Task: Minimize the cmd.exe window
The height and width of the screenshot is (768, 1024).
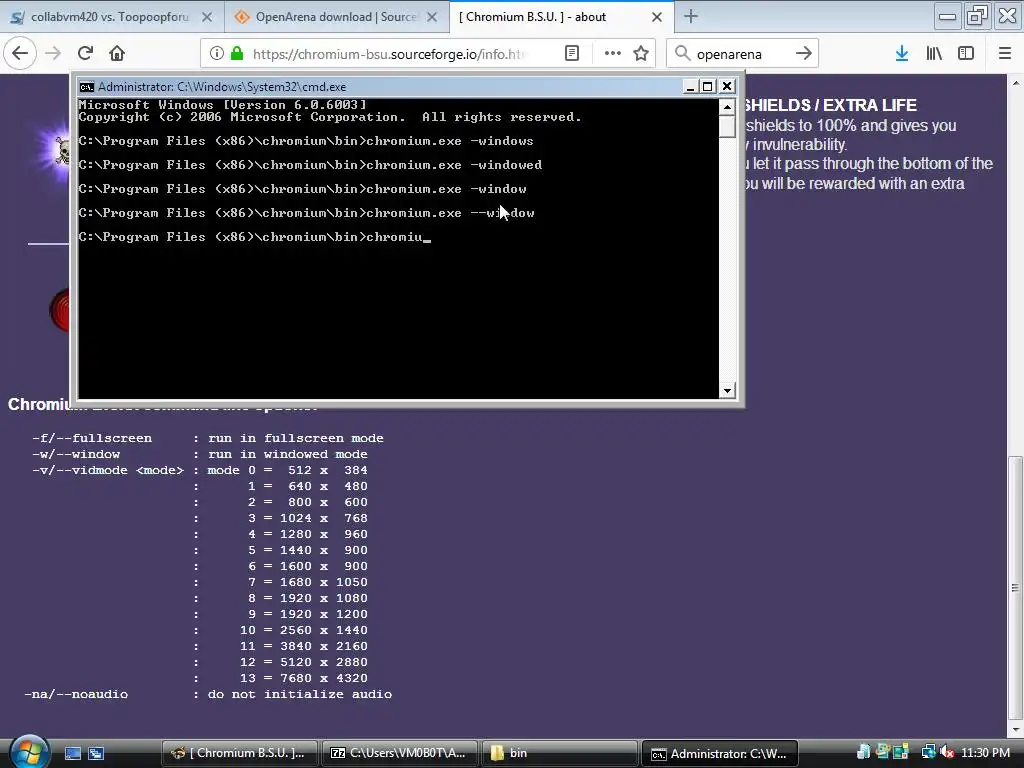Action: point(690,86)
